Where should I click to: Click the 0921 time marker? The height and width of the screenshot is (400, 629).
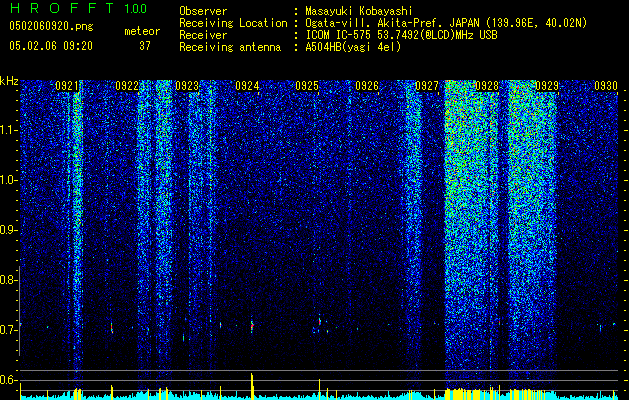(67, 86)
